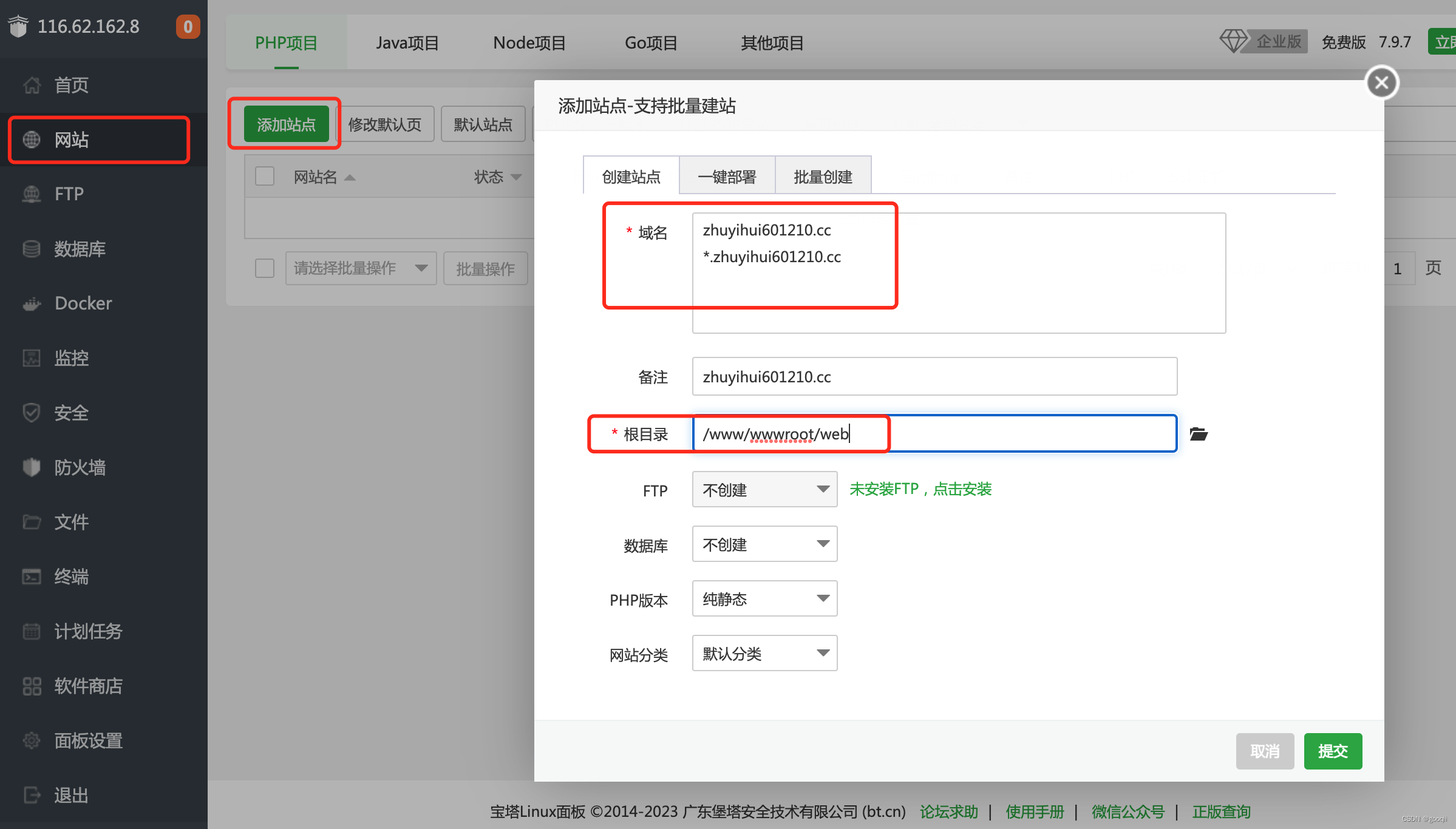Click the 数据库 database icon
This screenshot has width=1456, height=829.
(32, 249)
